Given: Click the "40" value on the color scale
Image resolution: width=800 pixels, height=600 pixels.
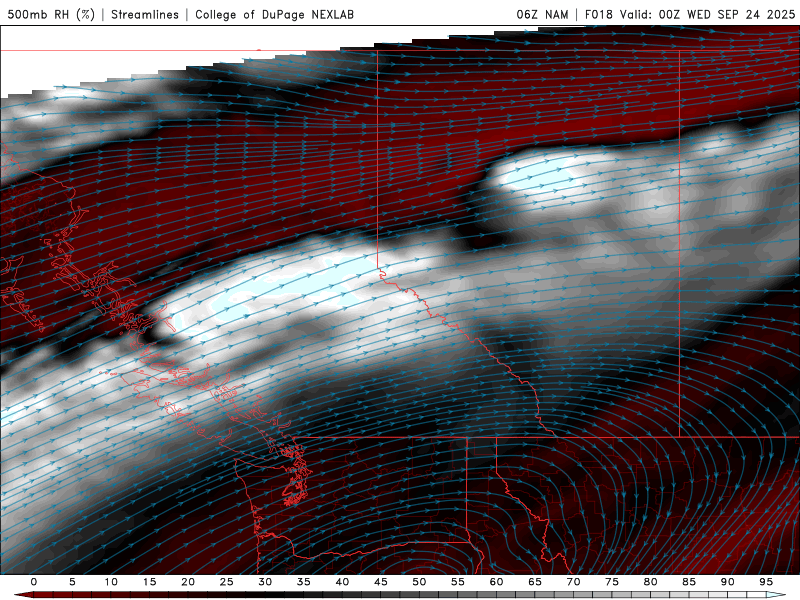Looking at the screenshot, I should pos(342,582).
